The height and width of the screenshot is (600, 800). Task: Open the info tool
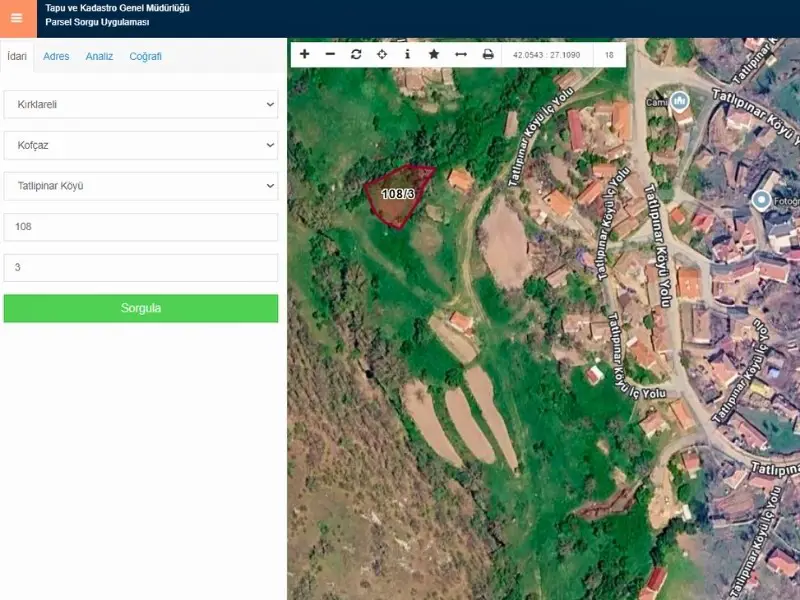[x=407, y=54]
